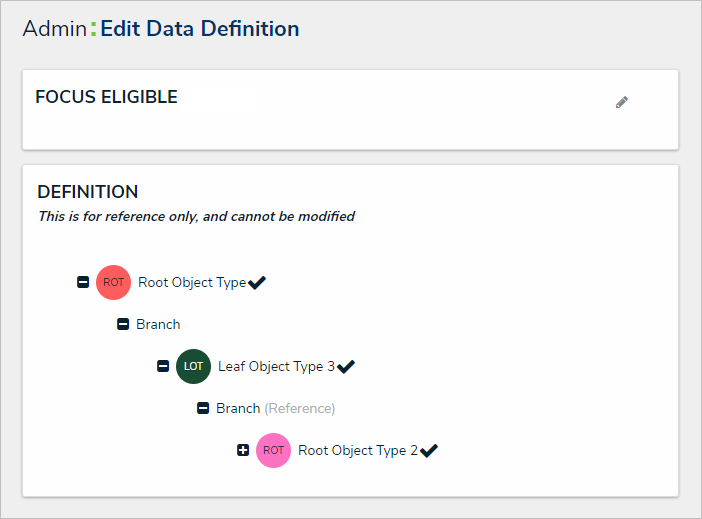Click the Admin breadcrumb text
Image resolution: width=702 pixels, height=519 pixels.
pyautogui.click(x=54, y=29)
